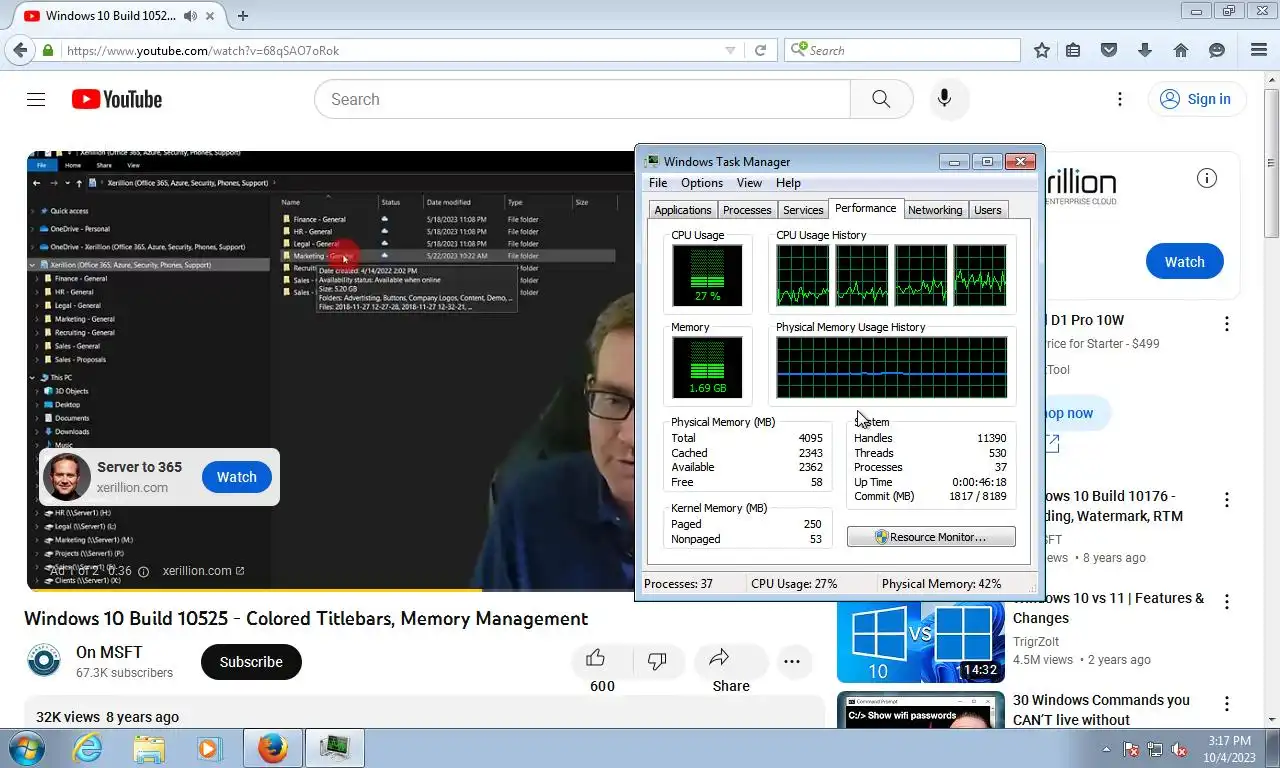Go back in Firefox
The width and height of the screenshot is (1280, 768).
[20, 50]
